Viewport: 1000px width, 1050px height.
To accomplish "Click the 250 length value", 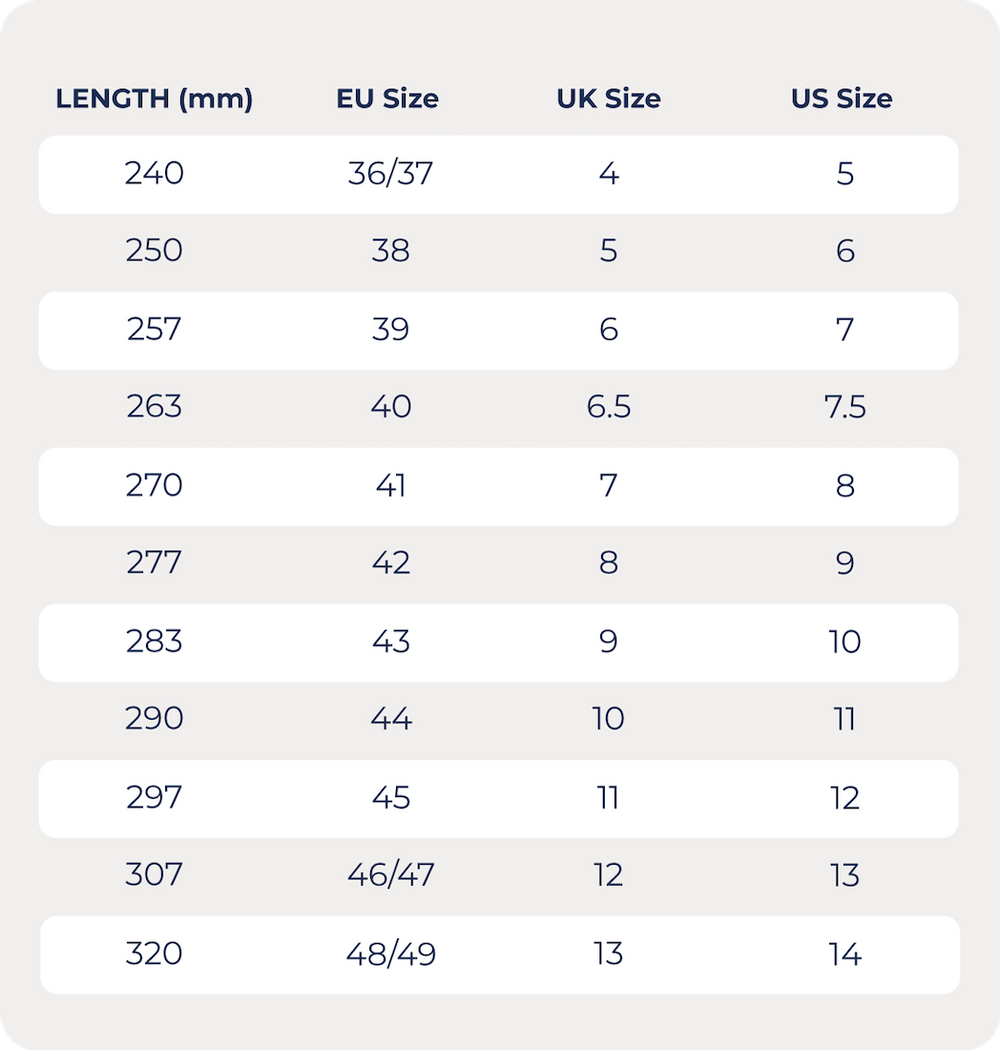I will coord(154,251).
